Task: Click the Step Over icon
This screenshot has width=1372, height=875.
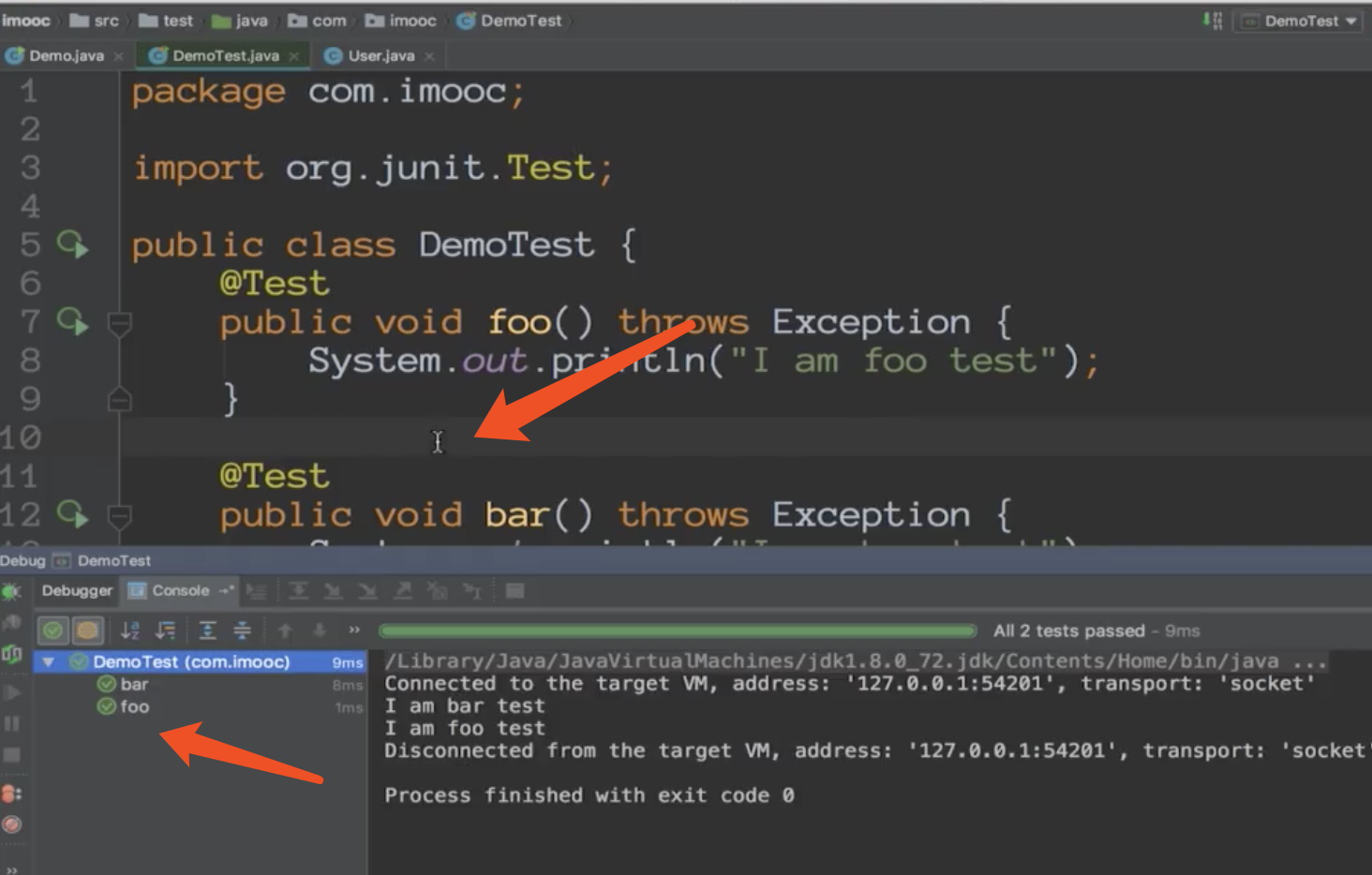Action: click(x=298, y=591)
